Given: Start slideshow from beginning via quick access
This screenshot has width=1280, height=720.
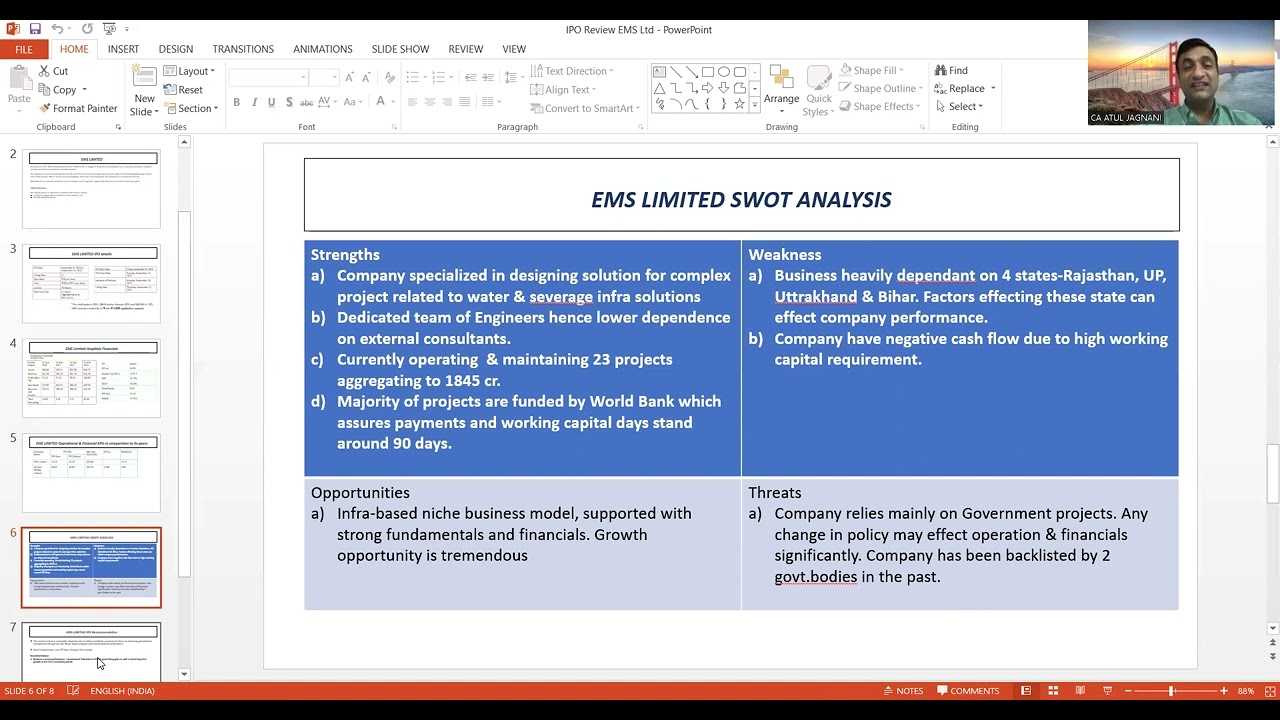Looking at the screenshot, I should 109,29.
